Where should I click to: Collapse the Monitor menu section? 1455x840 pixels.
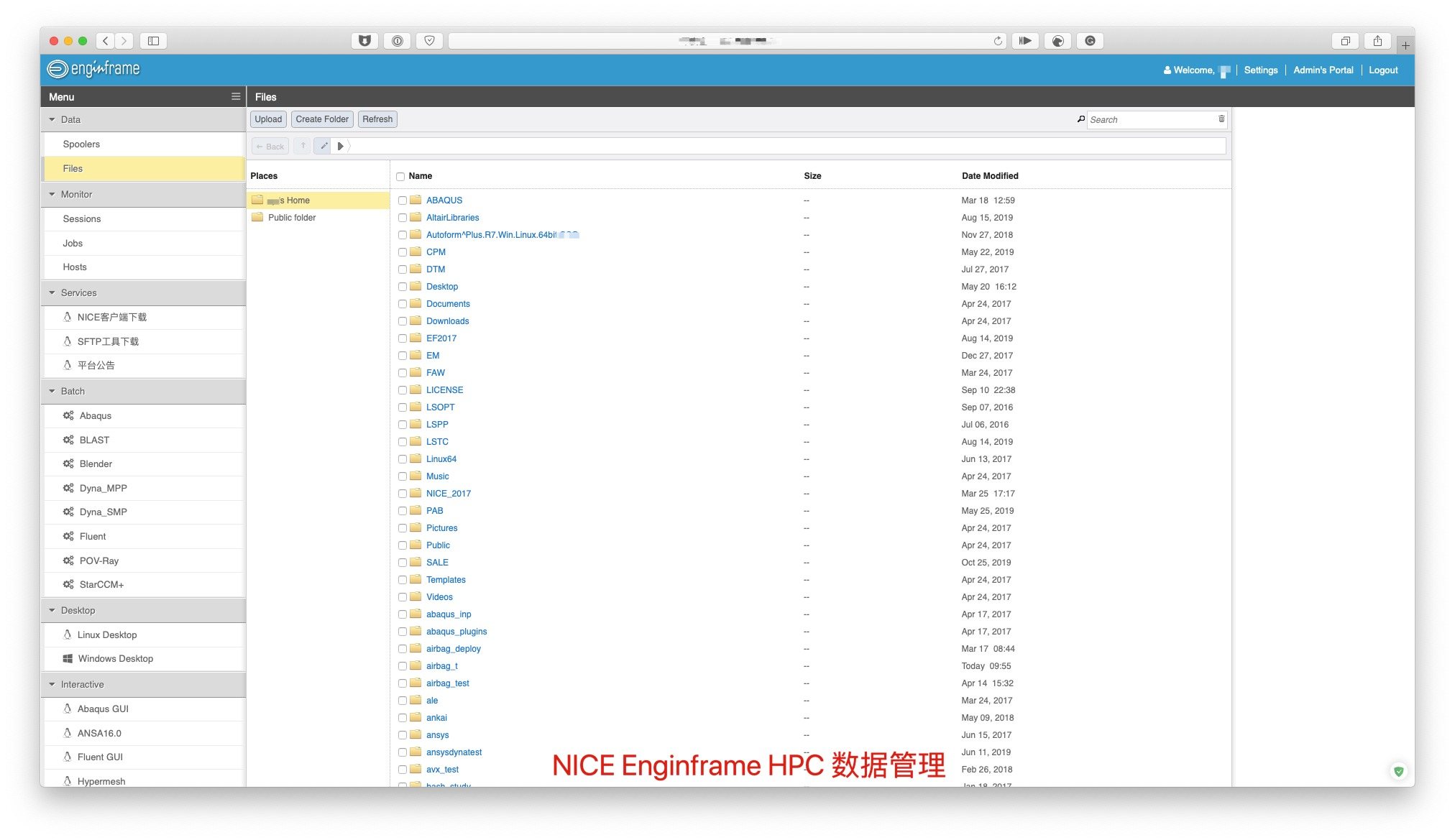[x=144, y=194]
